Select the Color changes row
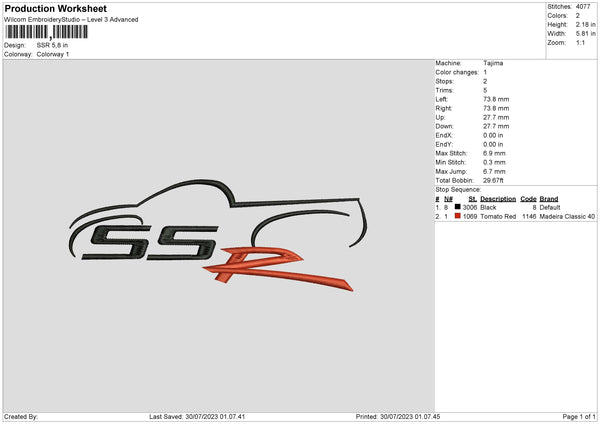 tap(461, 72)
